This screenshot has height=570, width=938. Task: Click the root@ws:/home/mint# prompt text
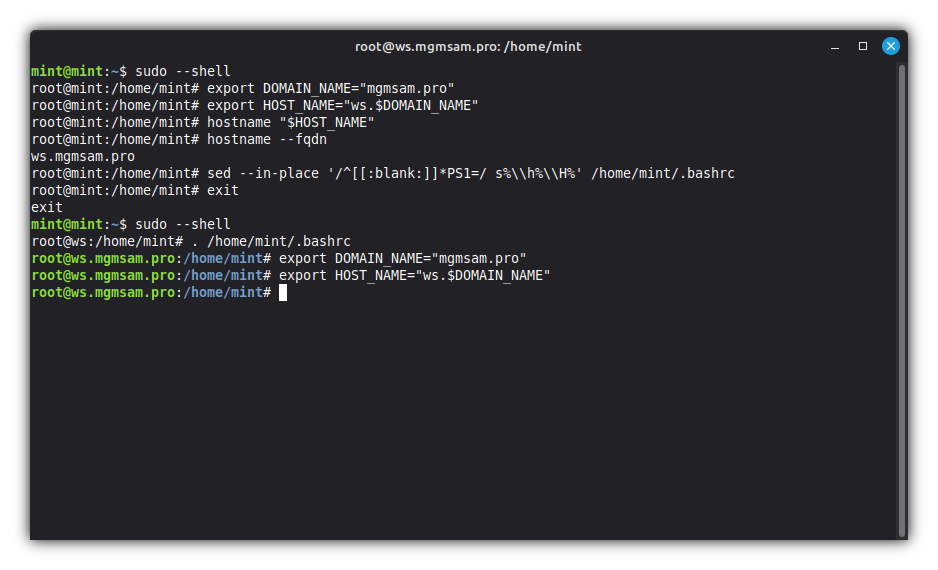(107, 241)
